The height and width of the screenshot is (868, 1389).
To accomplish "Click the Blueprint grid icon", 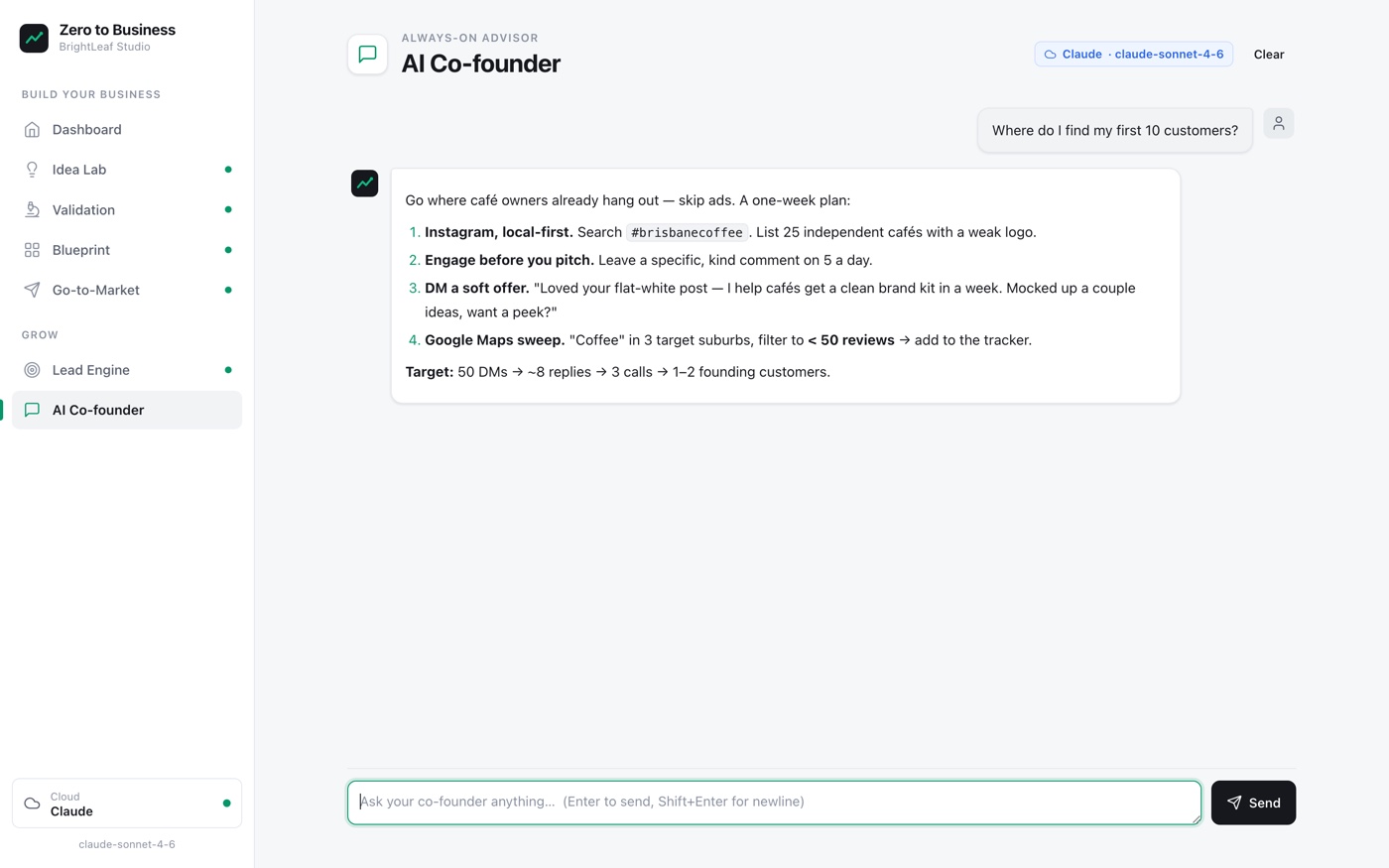I will [32, 250].
